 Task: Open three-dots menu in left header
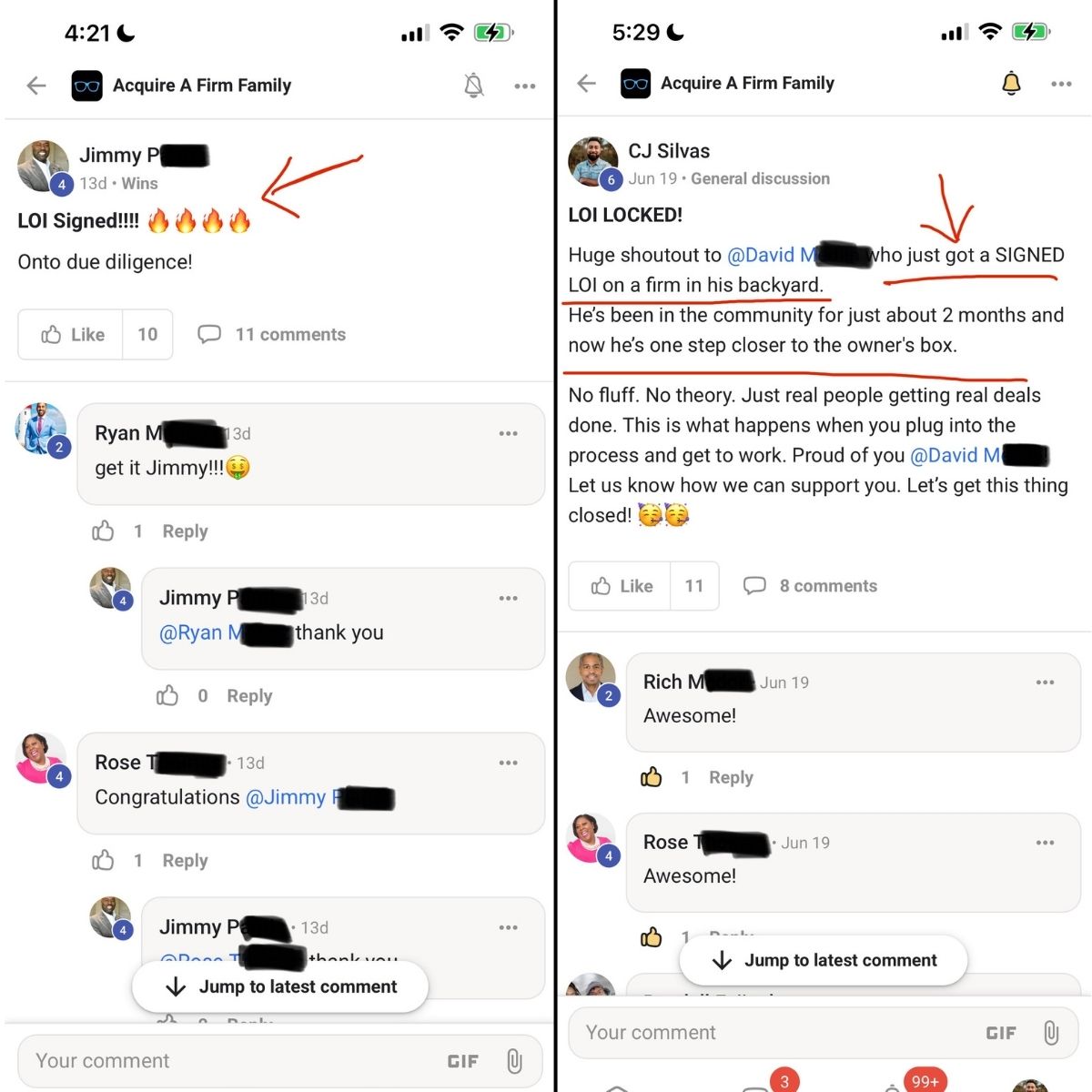[x=525, y=86]
